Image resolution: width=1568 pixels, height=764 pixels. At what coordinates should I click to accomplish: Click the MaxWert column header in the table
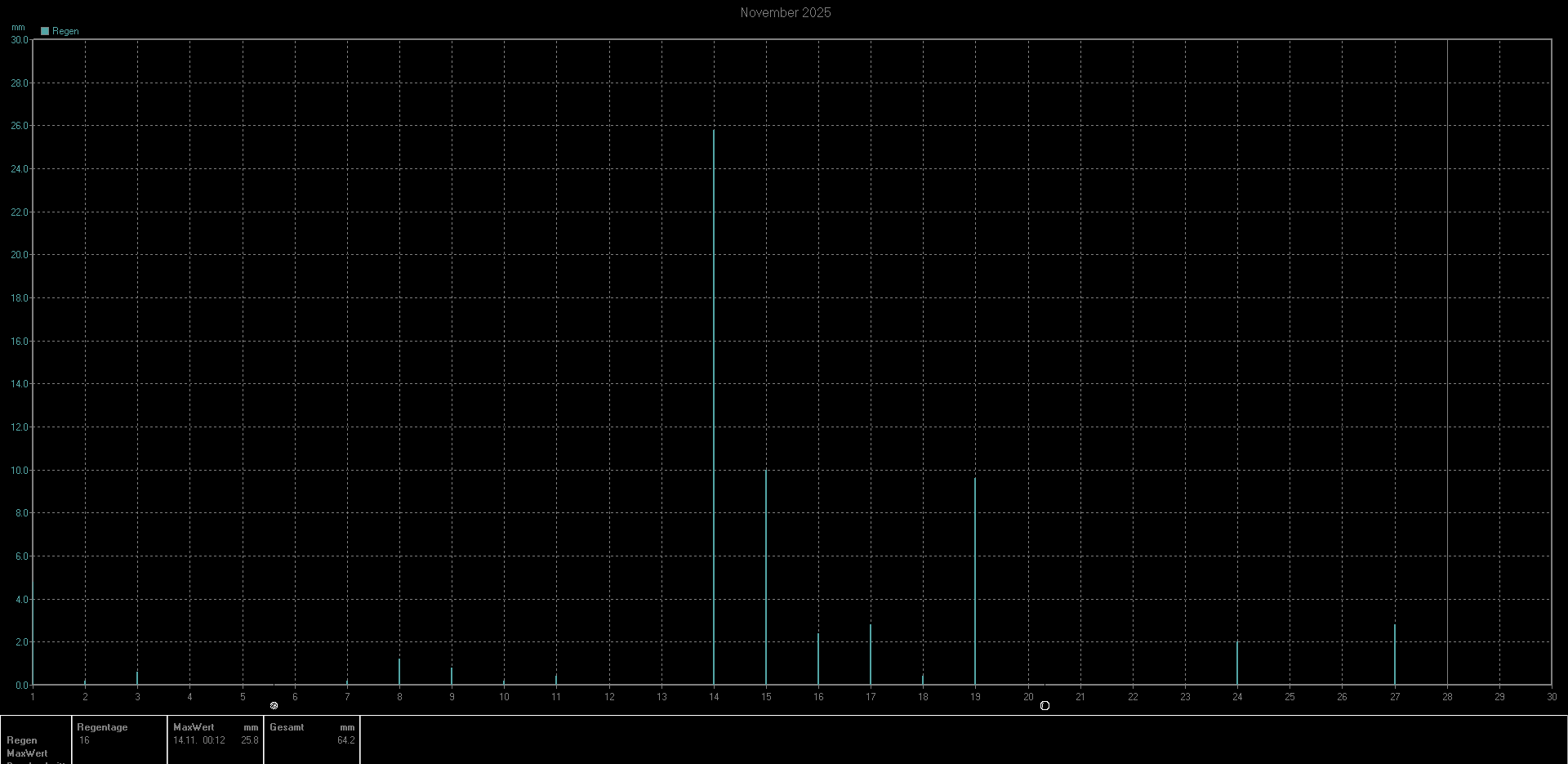(x=194, y=727)
